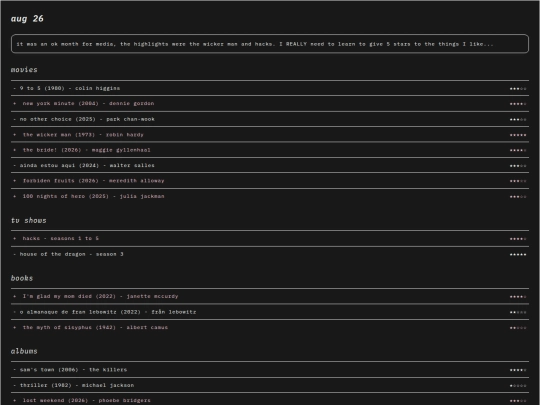Click star rating for sam's town
This screenshot has width=540, height=405.
518,370
